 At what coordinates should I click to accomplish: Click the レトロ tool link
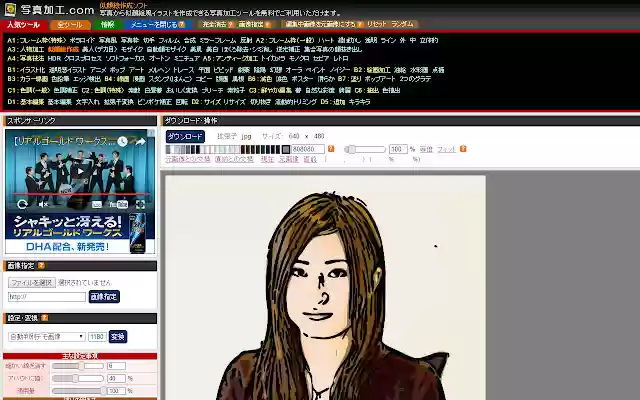(341, 58)
